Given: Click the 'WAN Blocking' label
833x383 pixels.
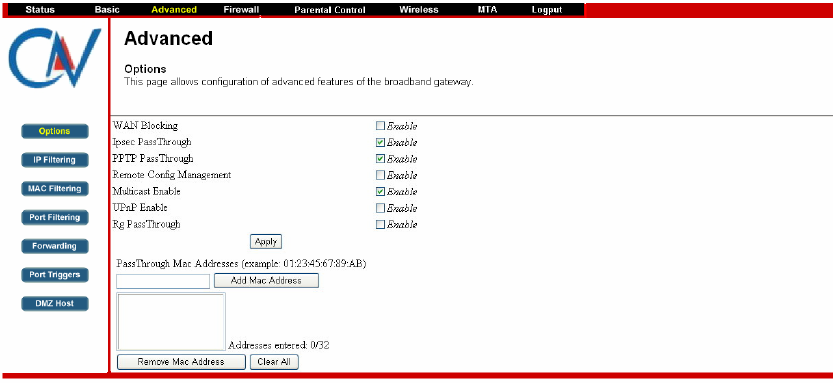Looking at the screenshot, I should point(145,126).
